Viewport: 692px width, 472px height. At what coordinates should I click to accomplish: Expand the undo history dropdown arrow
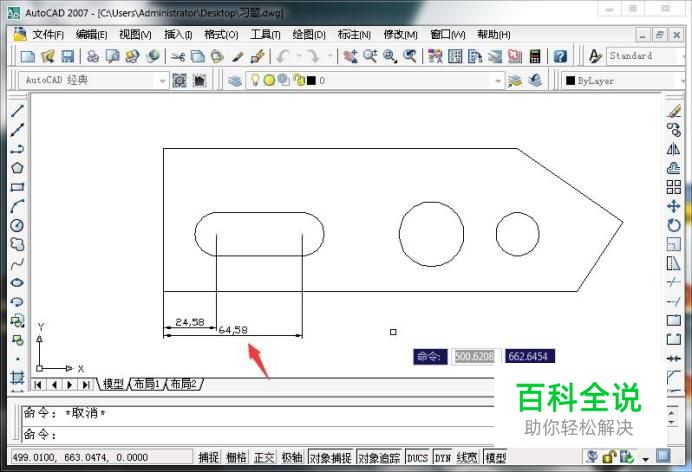[299, 56]
